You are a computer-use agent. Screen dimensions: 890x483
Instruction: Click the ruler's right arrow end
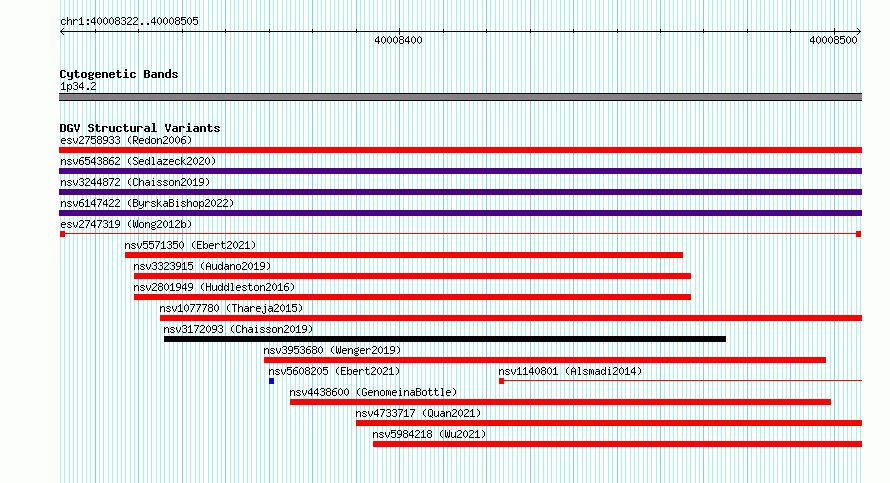click(x=858, y=31)
